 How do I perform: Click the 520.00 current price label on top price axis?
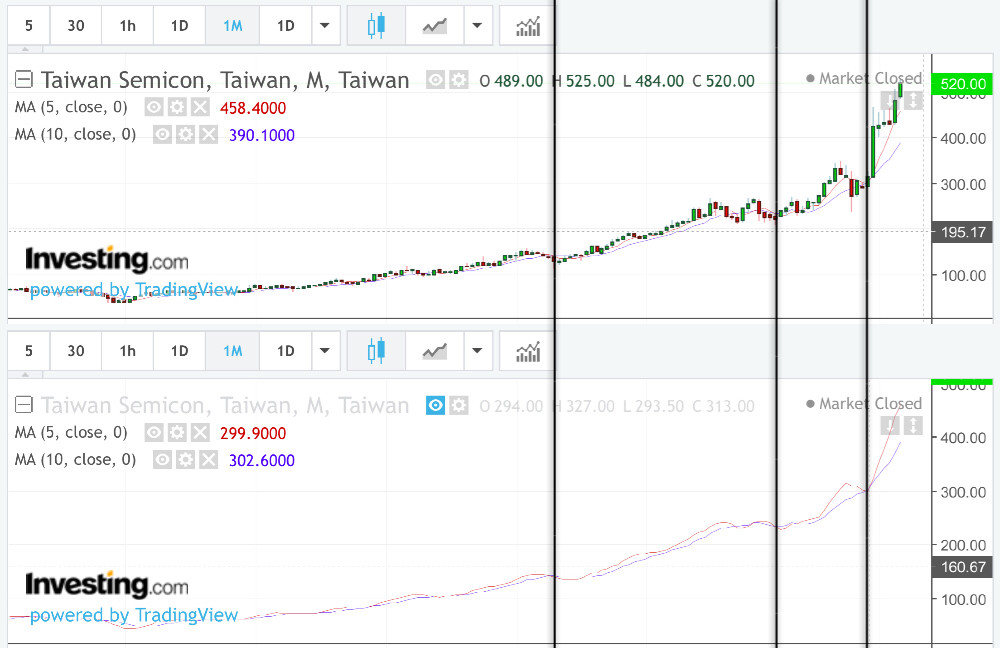960,85
